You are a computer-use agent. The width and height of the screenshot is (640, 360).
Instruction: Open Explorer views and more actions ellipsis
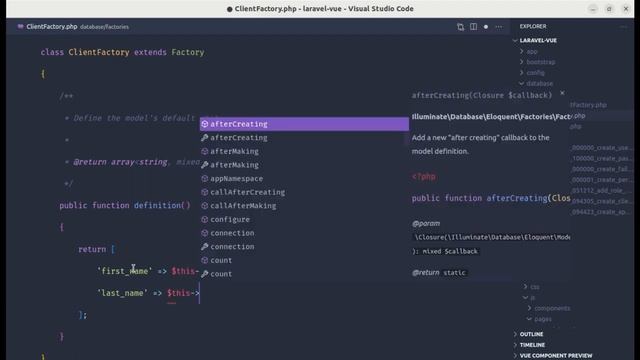click(623, 27)
